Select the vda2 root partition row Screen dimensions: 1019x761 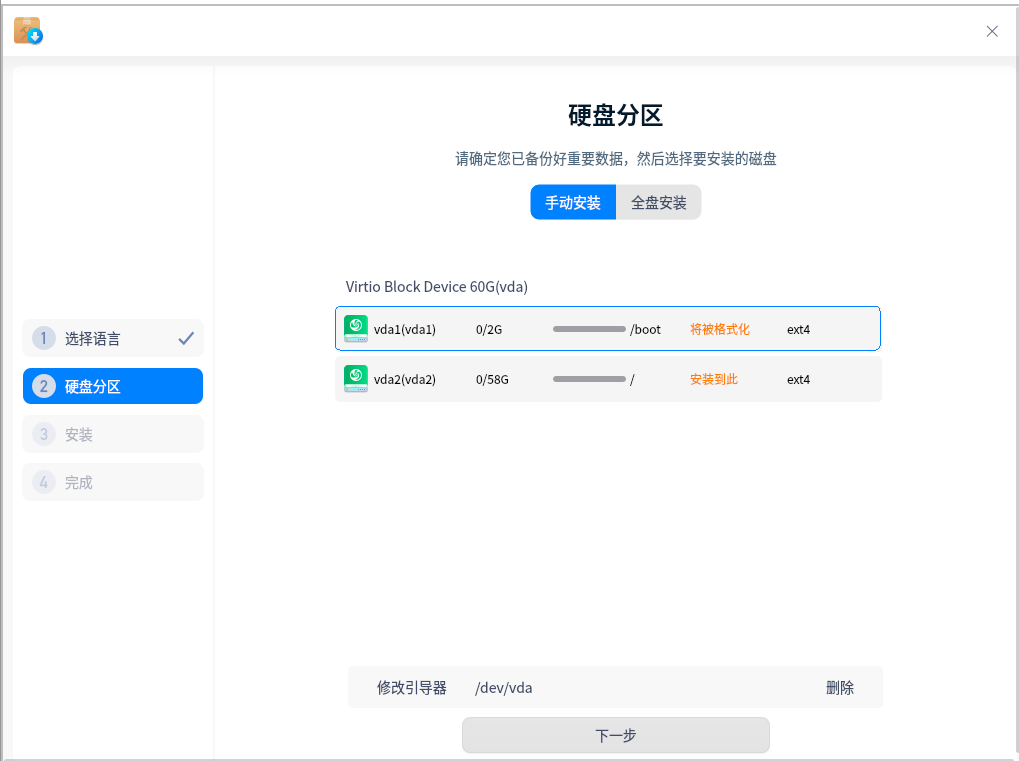tap(607, 380)
